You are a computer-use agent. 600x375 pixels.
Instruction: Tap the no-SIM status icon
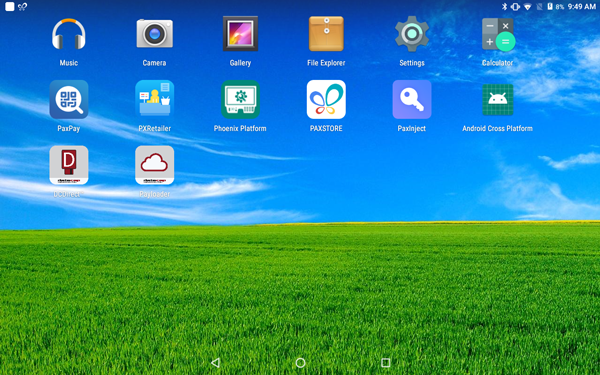pyautogui.click(x=540, y=7)
